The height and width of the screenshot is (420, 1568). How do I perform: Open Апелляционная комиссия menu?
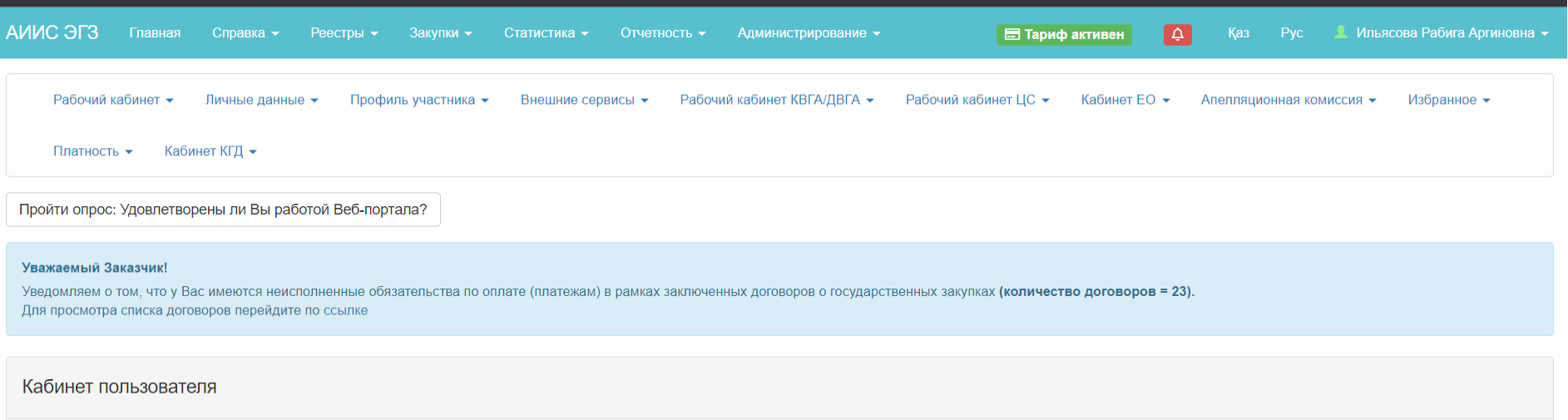[x=1288, y=100]
